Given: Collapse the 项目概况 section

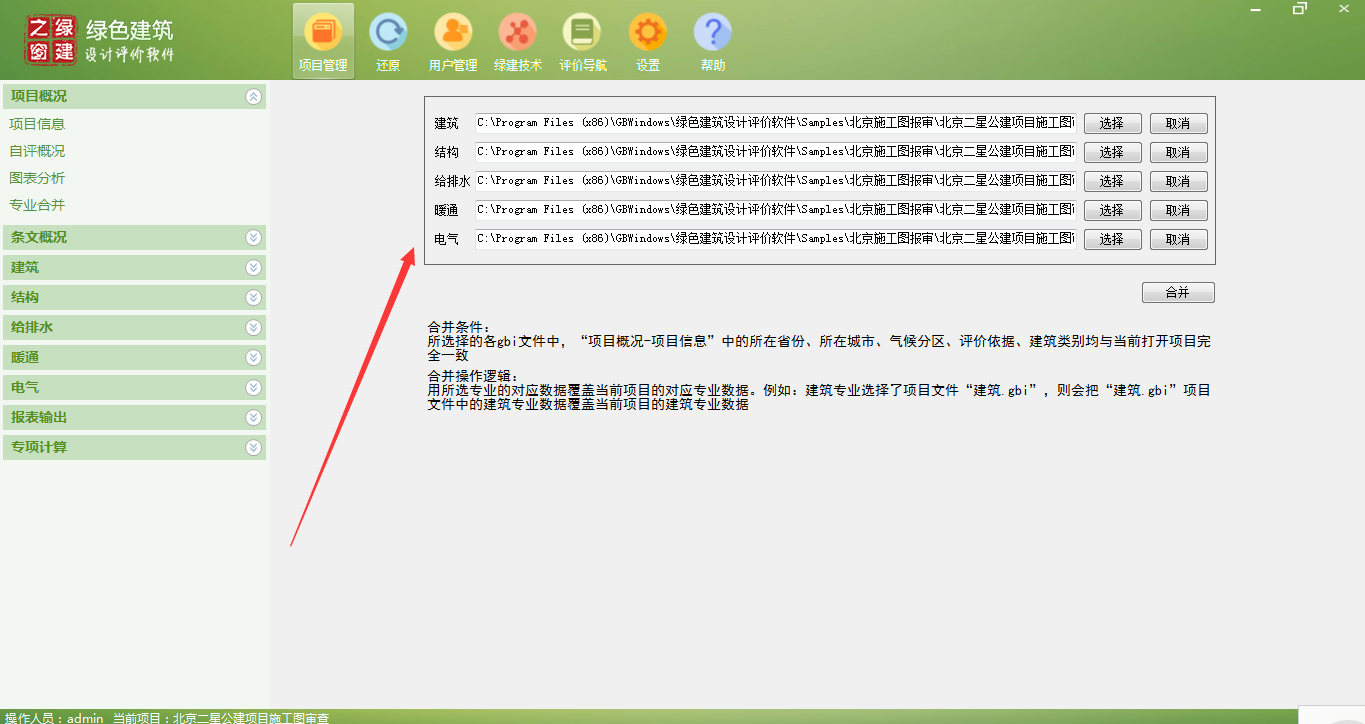Looking at the screenshot, I should (253, 97).
